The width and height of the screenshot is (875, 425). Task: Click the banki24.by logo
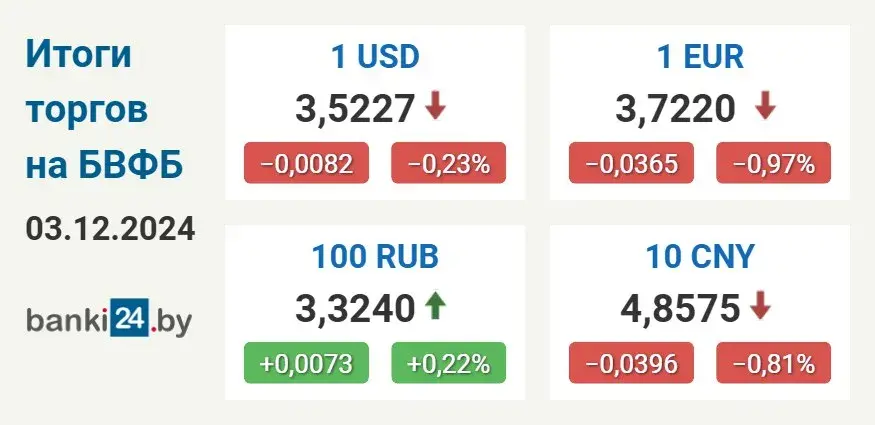109,322
